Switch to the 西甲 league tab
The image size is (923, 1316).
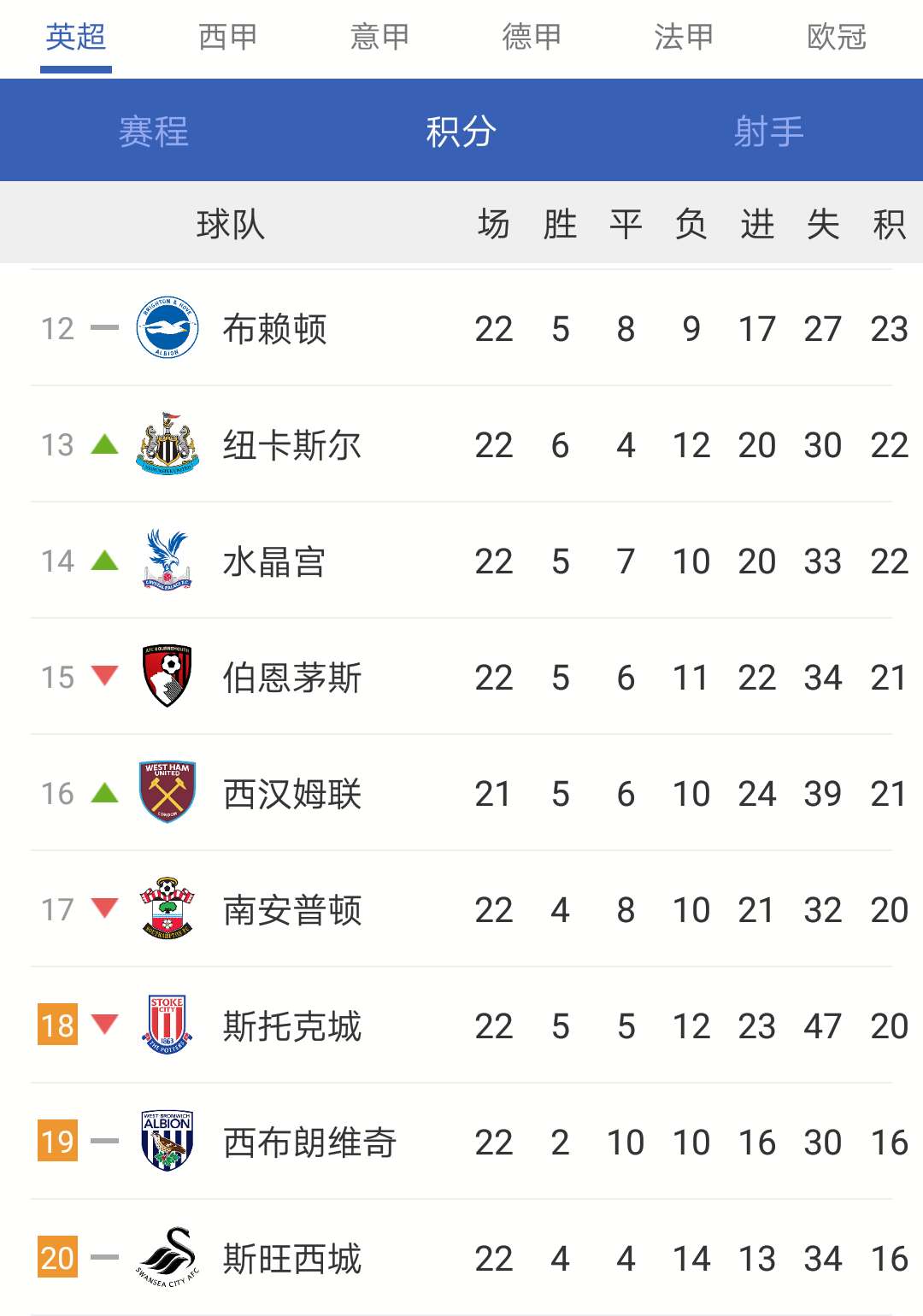coord(226,38)
